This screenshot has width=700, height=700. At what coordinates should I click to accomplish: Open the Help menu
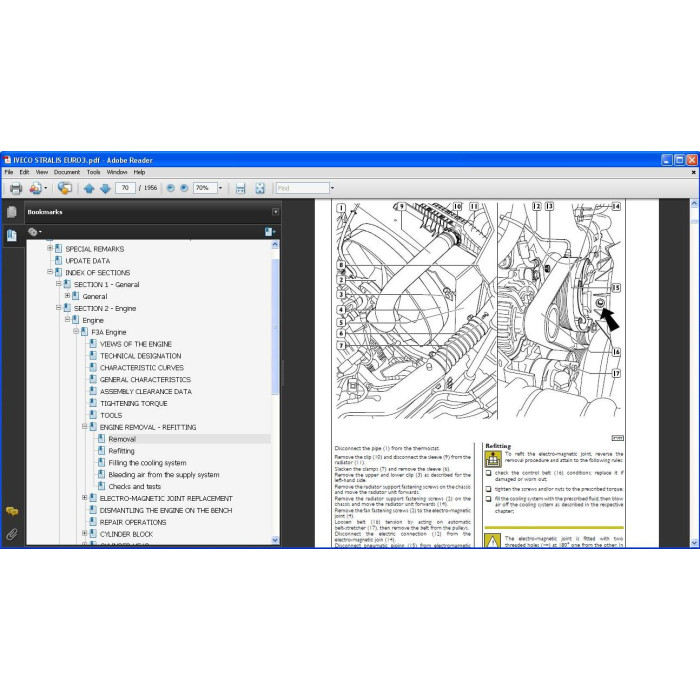[x=139, y=172]
